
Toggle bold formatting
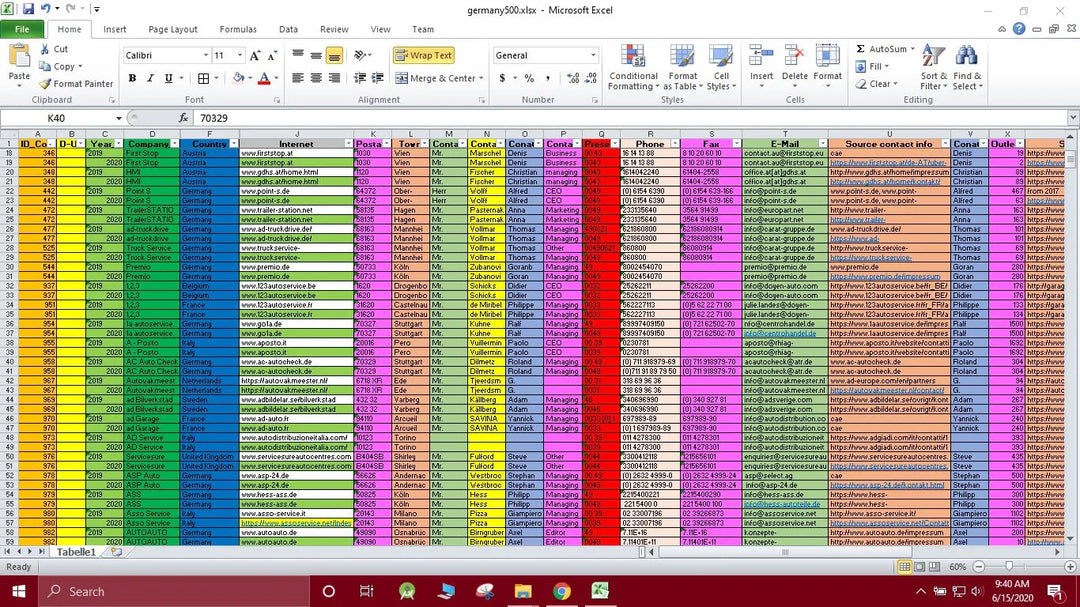tap(132, 77)
